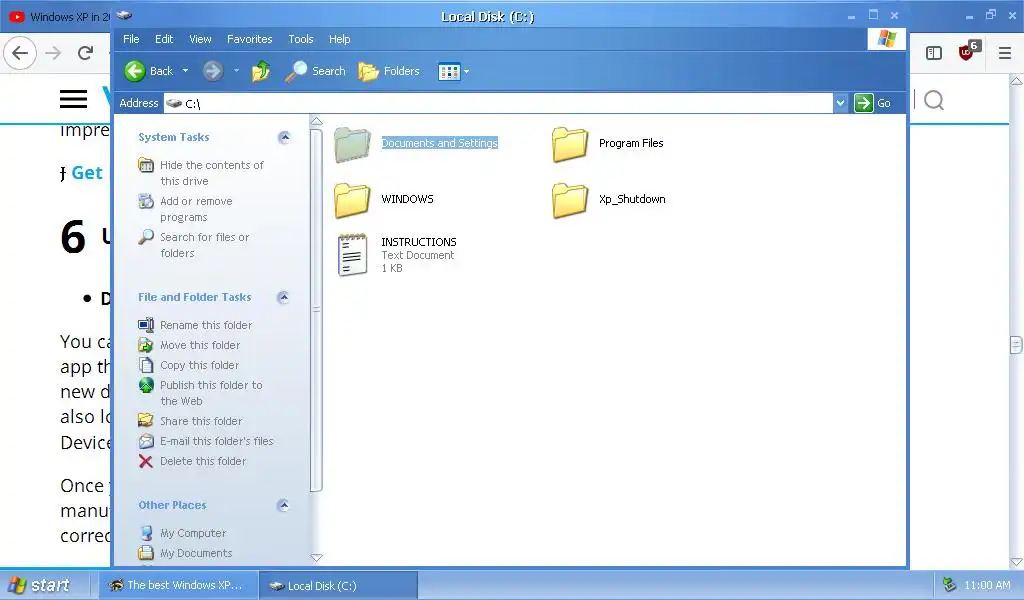Select the Xp_Shutdown folder icon
The width and height of the screenshot is (1024, 600).
point(570,200)
